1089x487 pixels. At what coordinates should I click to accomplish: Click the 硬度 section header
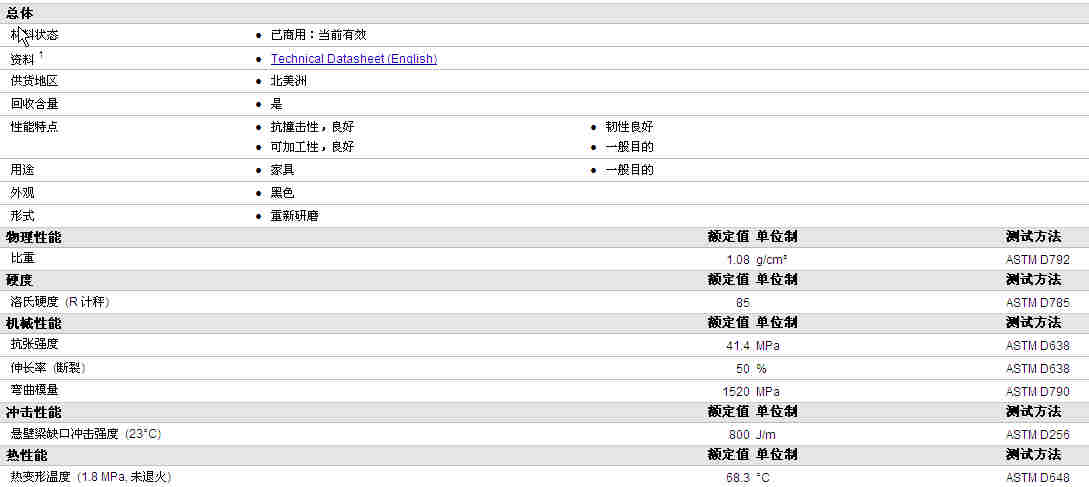click(x=19, y=280)
